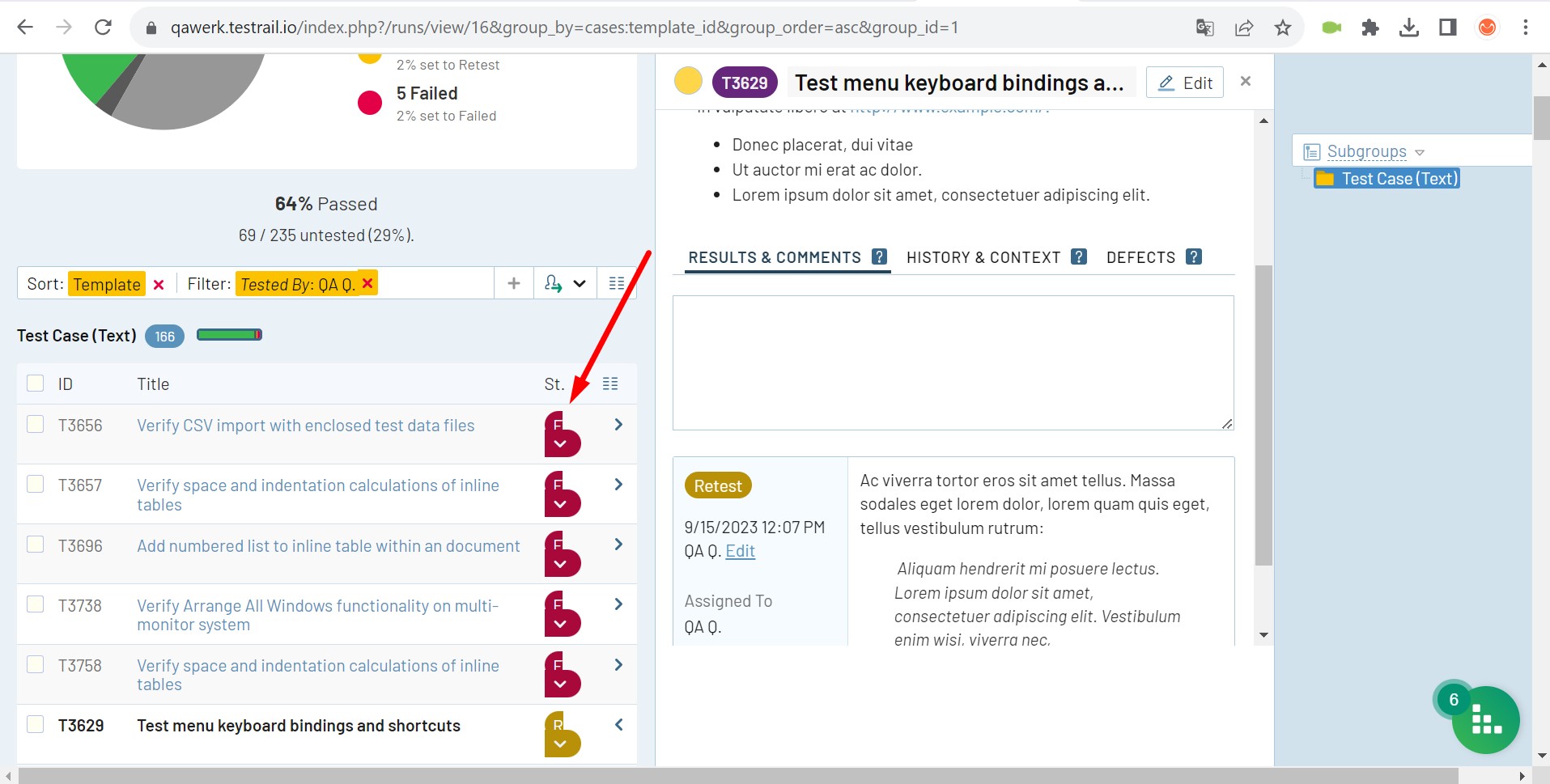This screenshot has width=1550, height=784.
Task: Click help icon next to Results & Comments
Action: (879, 256)
